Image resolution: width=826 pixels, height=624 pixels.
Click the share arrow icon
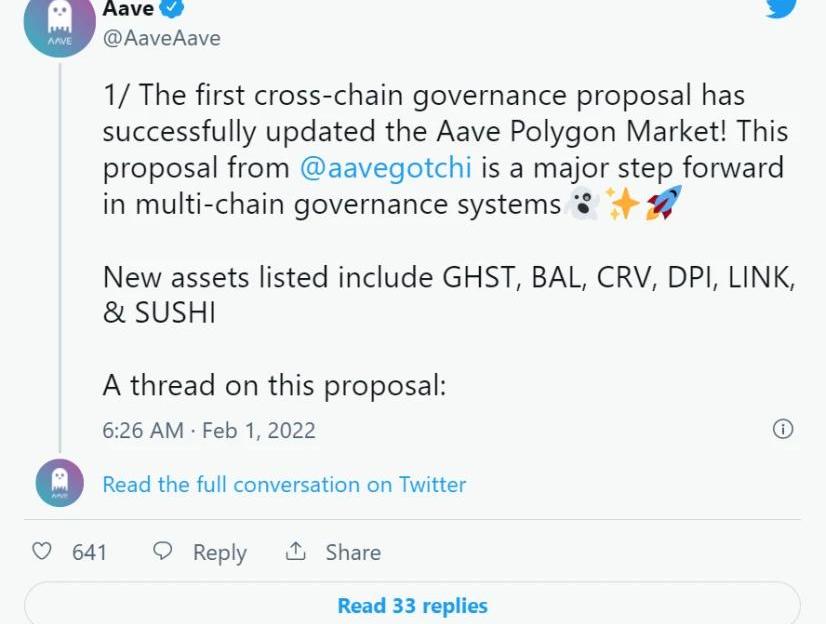295,551
